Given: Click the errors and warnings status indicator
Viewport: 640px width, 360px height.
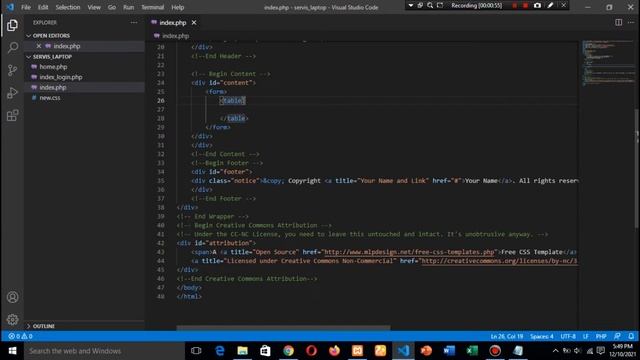Looking at the screenshot, I should click(x=20, y=336).
